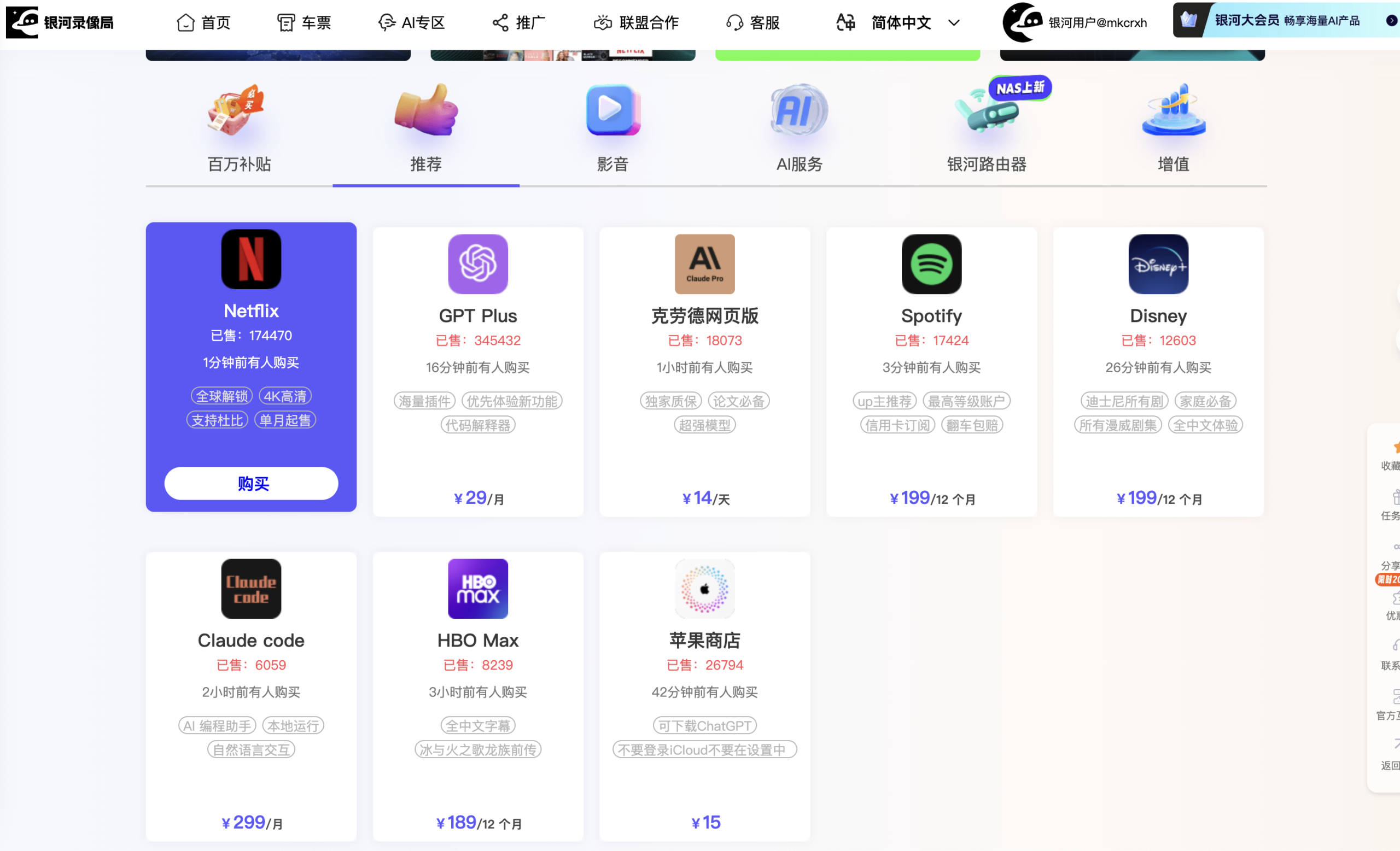This screenshot has width=1400, height=851.
Task: Open the 车票 menu item
Action: coord(304,23)
